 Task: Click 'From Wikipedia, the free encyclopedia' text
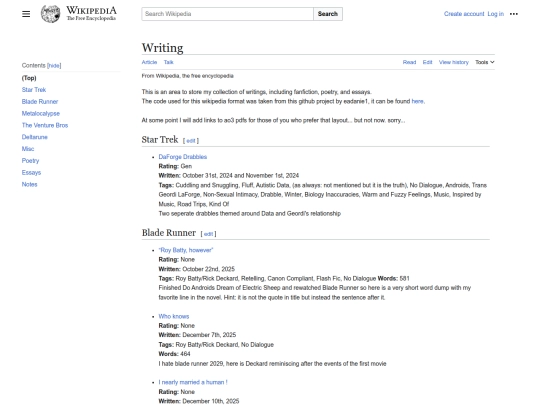[188, 76]
